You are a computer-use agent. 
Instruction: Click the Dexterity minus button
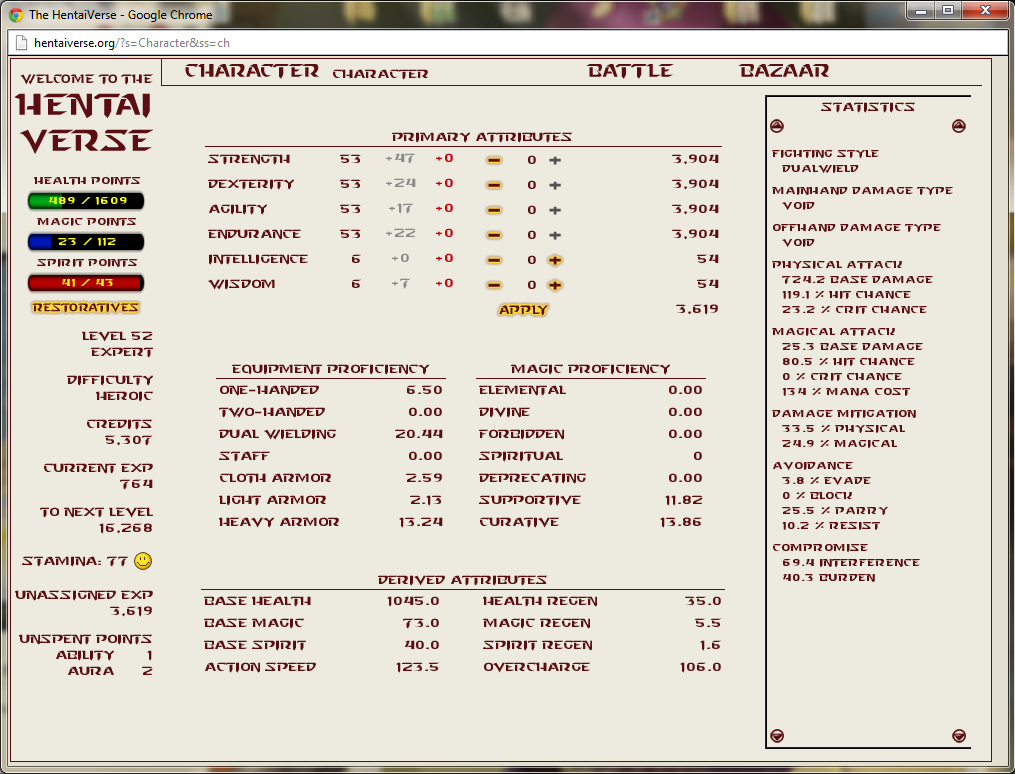[x=494, y=185]
